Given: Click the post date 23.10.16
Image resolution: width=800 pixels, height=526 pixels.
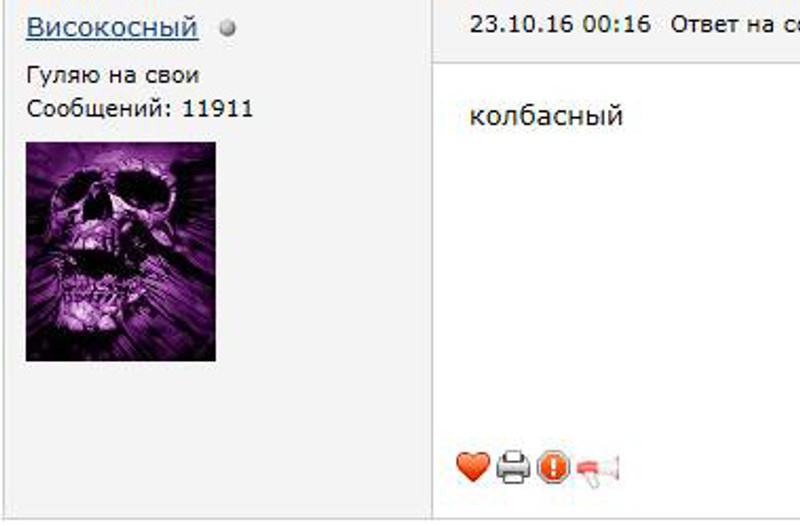Looking at the screenshot, I should (x=523, y=24).
